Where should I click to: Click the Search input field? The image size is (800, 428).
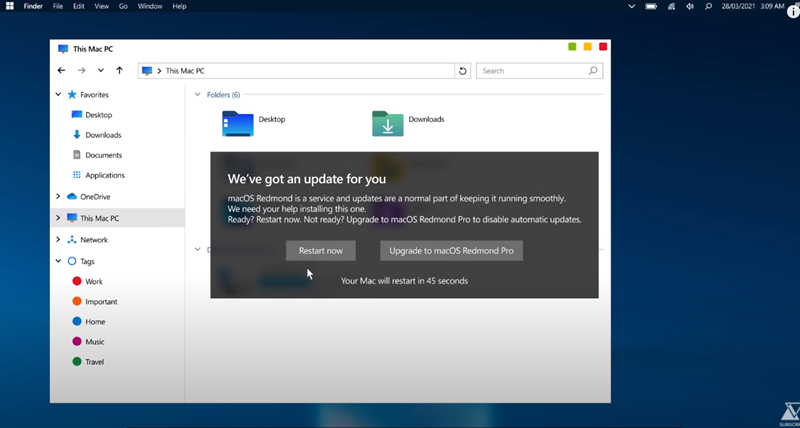pos(530,71)
